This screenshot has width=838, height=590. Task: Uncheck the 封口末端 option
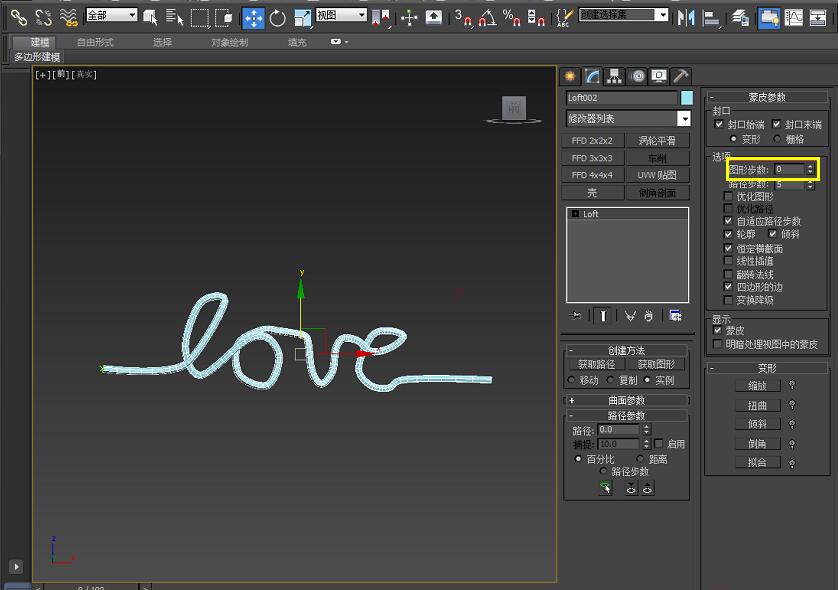coord(776,124)
